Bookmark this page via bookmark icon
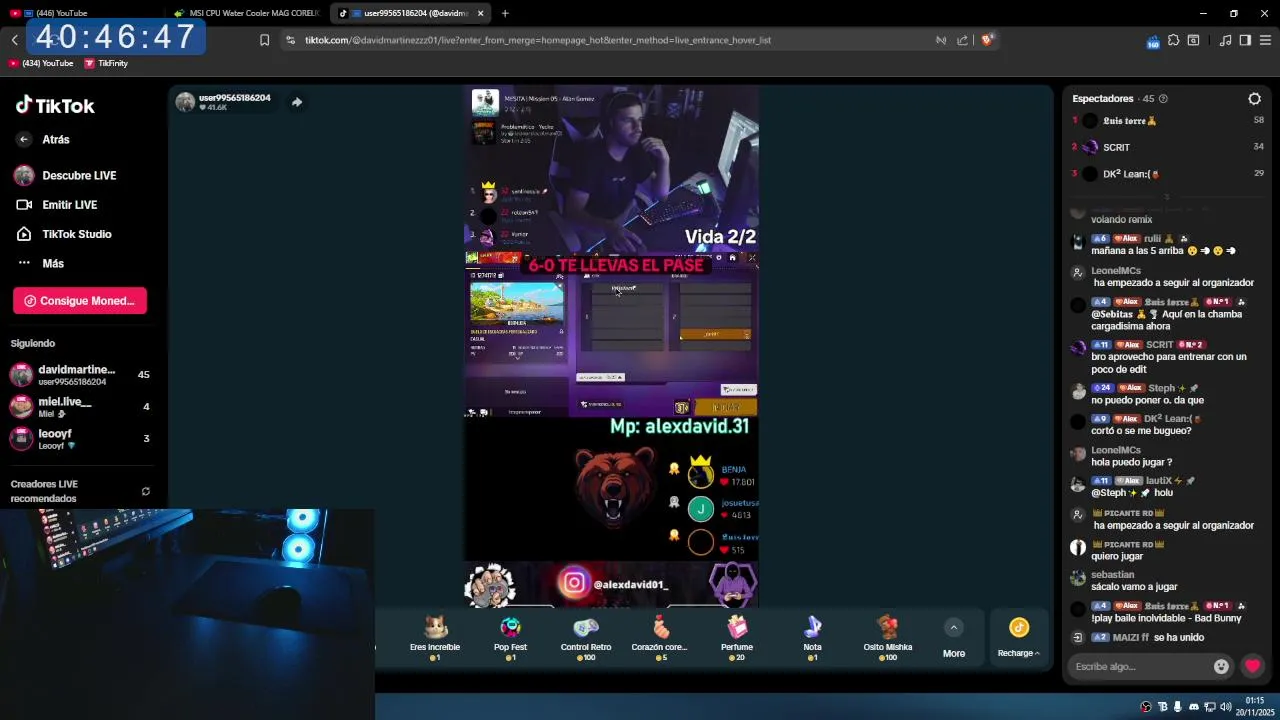The height and width of the screenshot is (720, 1280). coord(264,40)
